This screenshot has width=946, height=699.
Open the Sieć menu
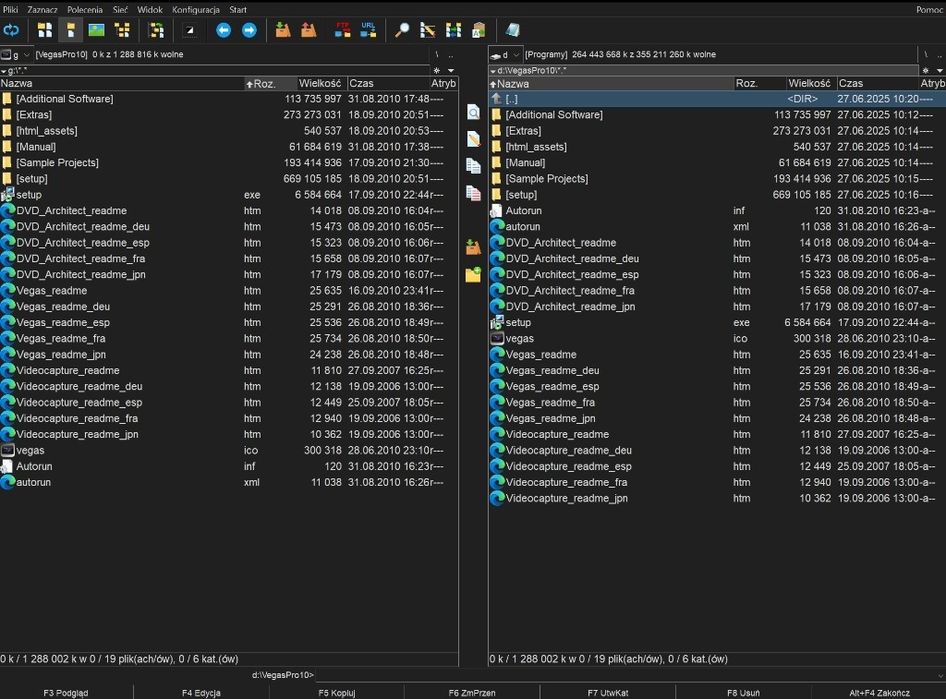coord(120,10)
